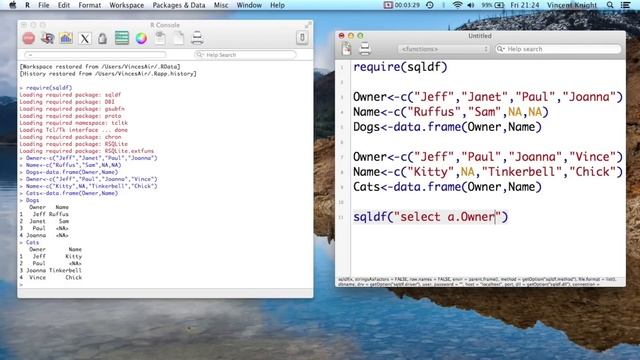Click the Time Machine icon in menu bar
Viewport: 640px width, 360px height.
[430, 5]
